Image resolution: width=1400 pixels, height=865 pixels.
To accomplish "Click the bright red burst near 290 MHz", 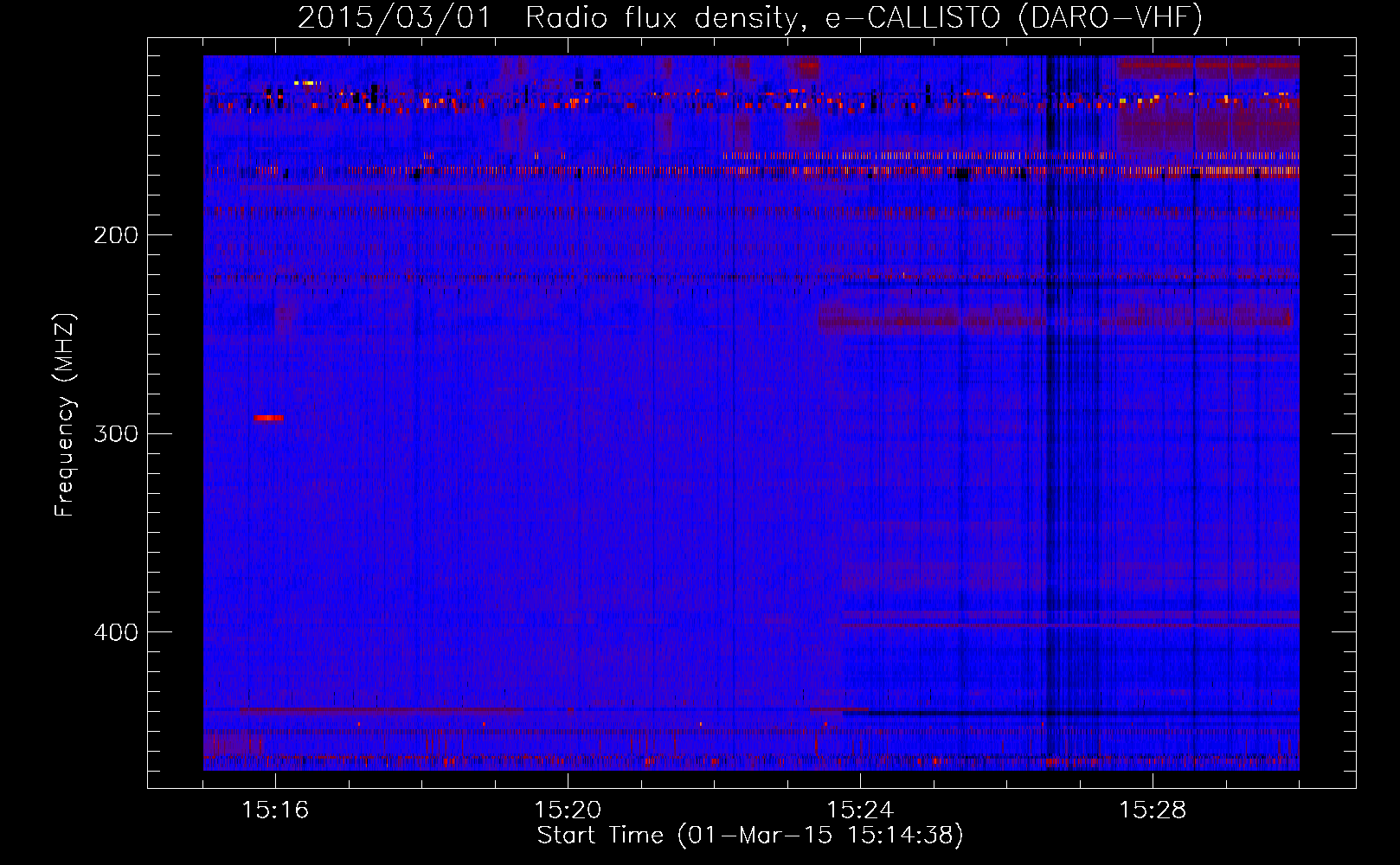I will pos(269,418).
